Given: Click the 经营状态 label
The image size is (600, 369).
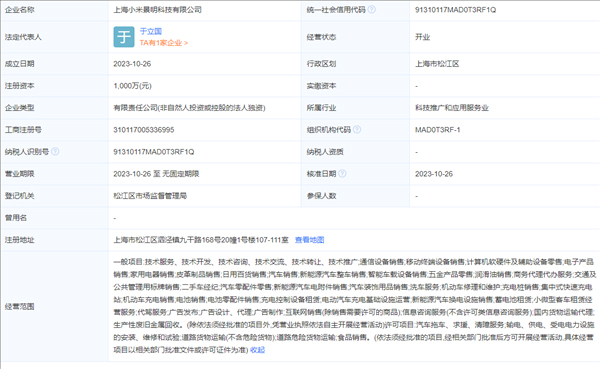Looking at the screenshot, I should 321,37.
